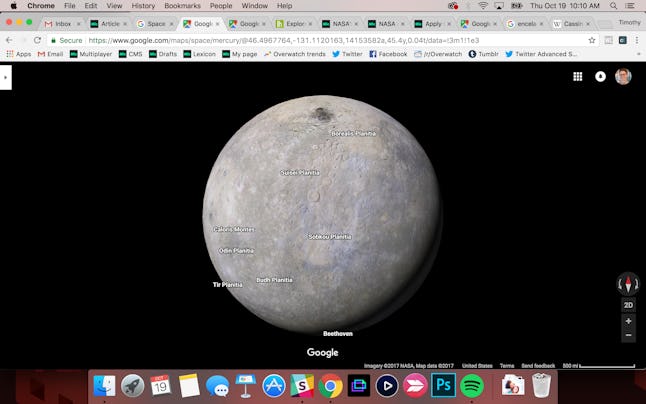The image size is (646, 404).
Task: Open the History menu
Action: point(143,6)
